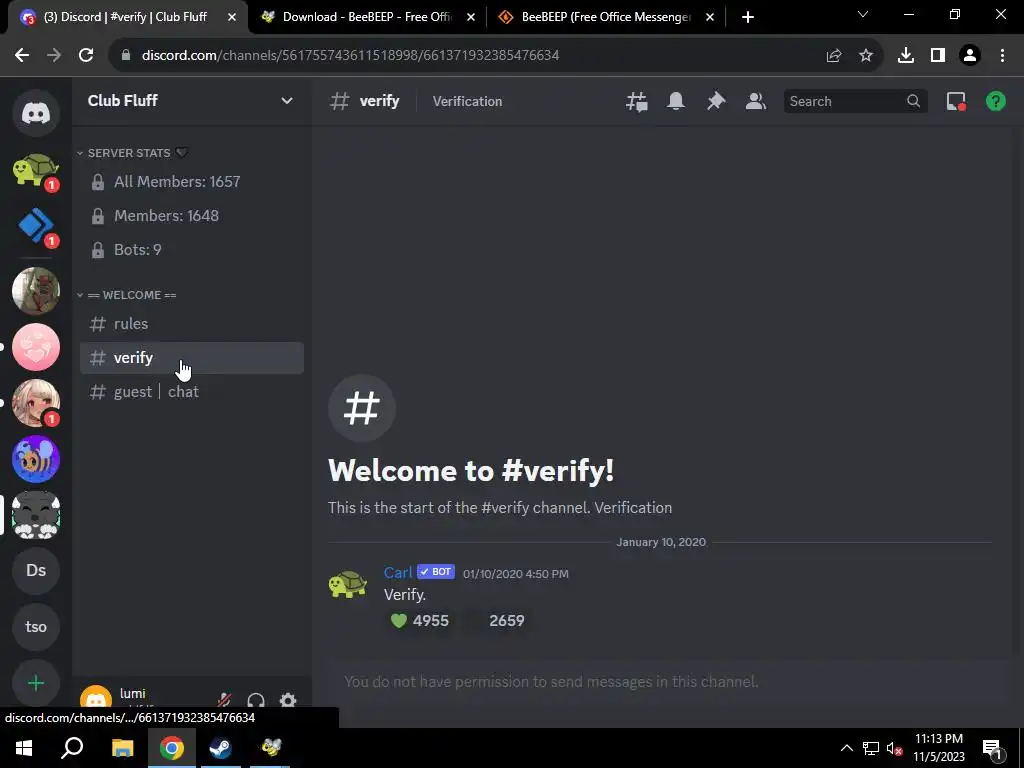
Task: Open Discord help question mark icon
Action: [995, 101]
